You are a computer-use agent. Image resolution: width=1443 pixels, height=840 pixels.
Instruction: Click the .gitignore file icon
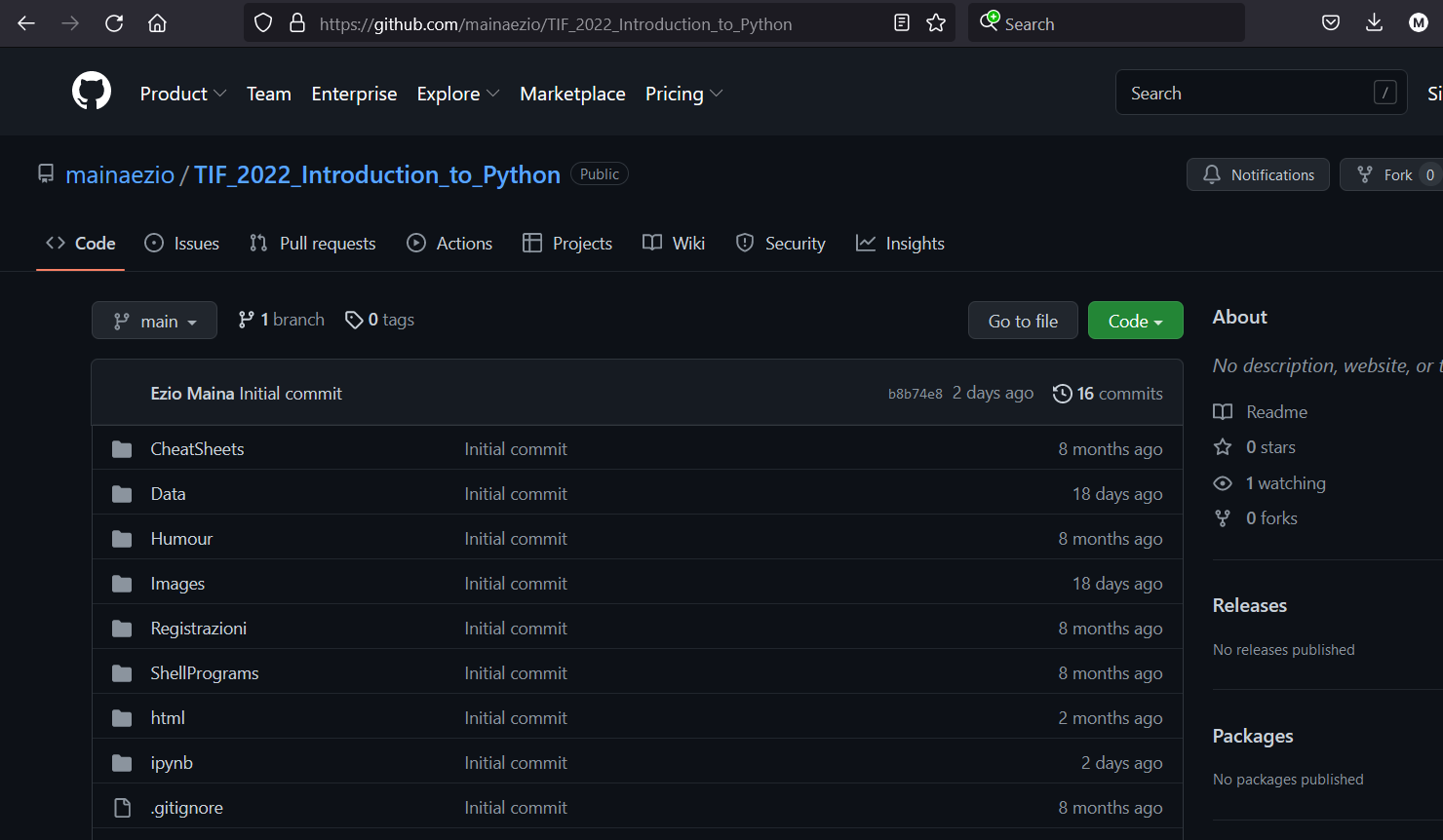coord(122,808)
